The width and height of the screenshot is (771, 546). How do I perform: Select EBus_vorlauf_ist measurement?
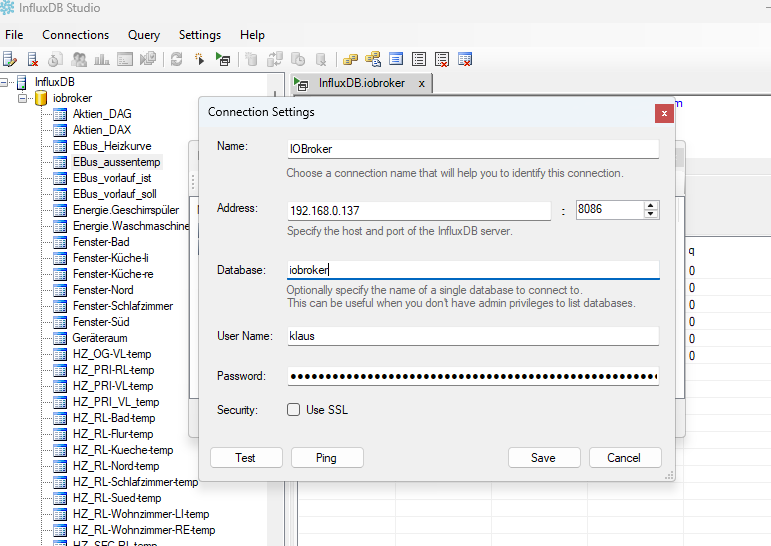(112, 178)
